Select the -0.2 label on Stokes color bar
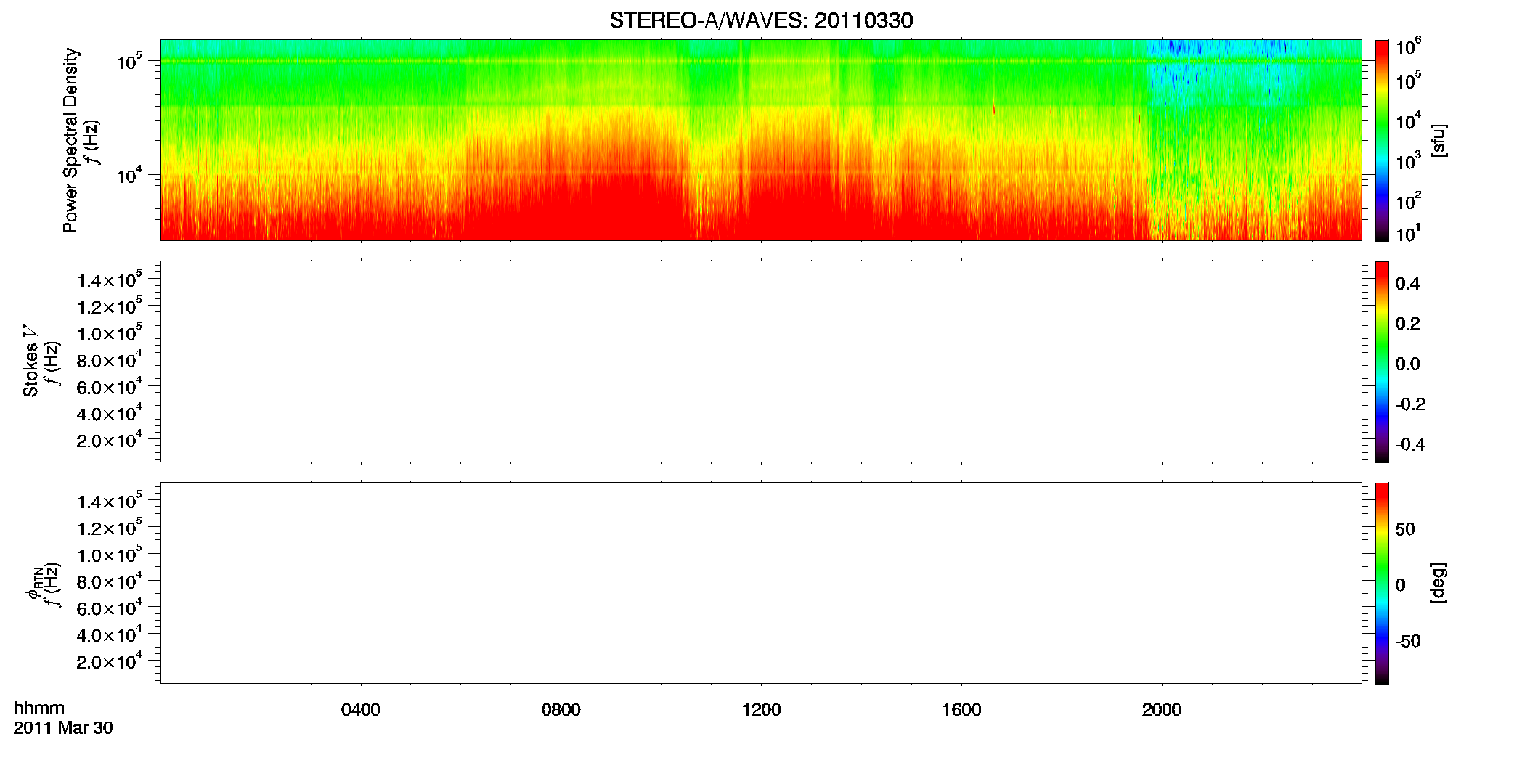Image resolution: width=1522 pixels, height=784 pixels. pyautogui.click(x=1410, y=404)
